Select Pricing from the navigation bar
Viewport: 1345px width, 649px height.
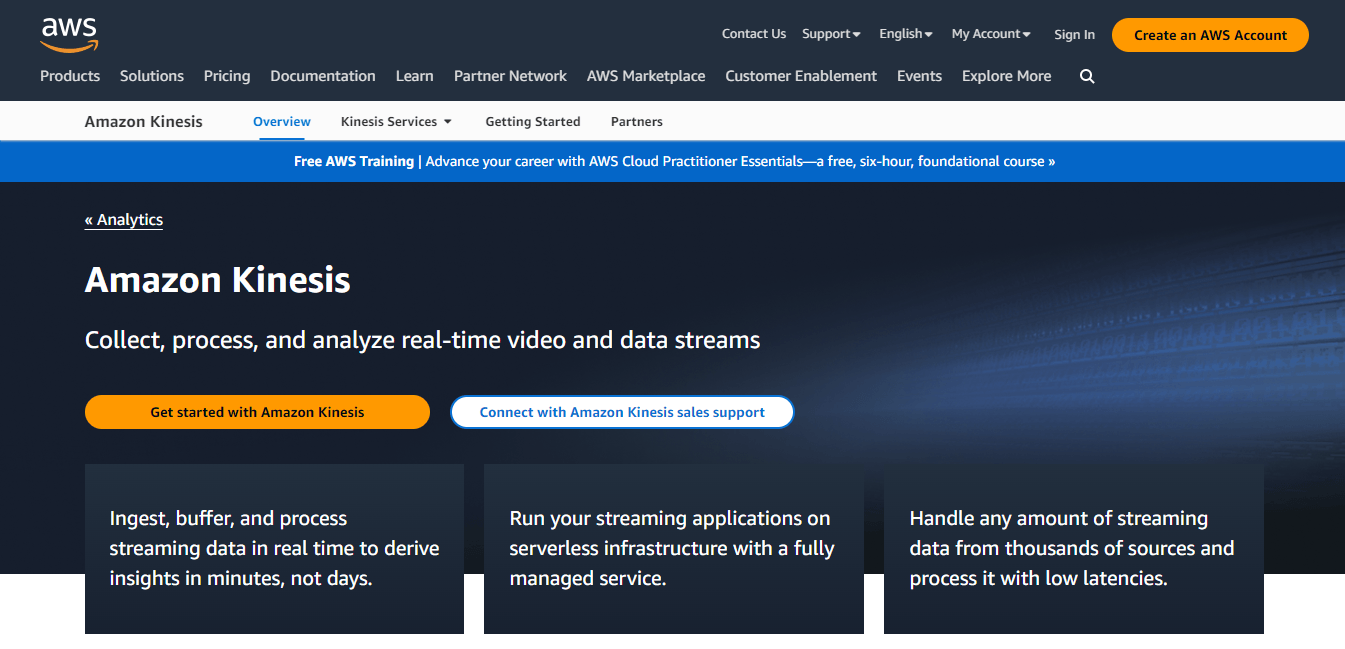(227, 76)
